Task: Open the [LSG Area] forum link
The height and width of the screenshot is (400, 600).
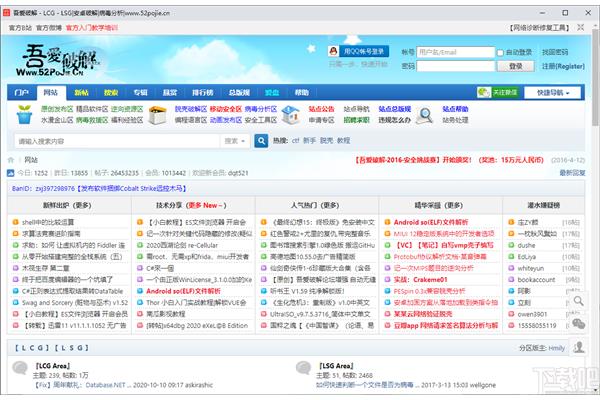Action: (336, 366)
